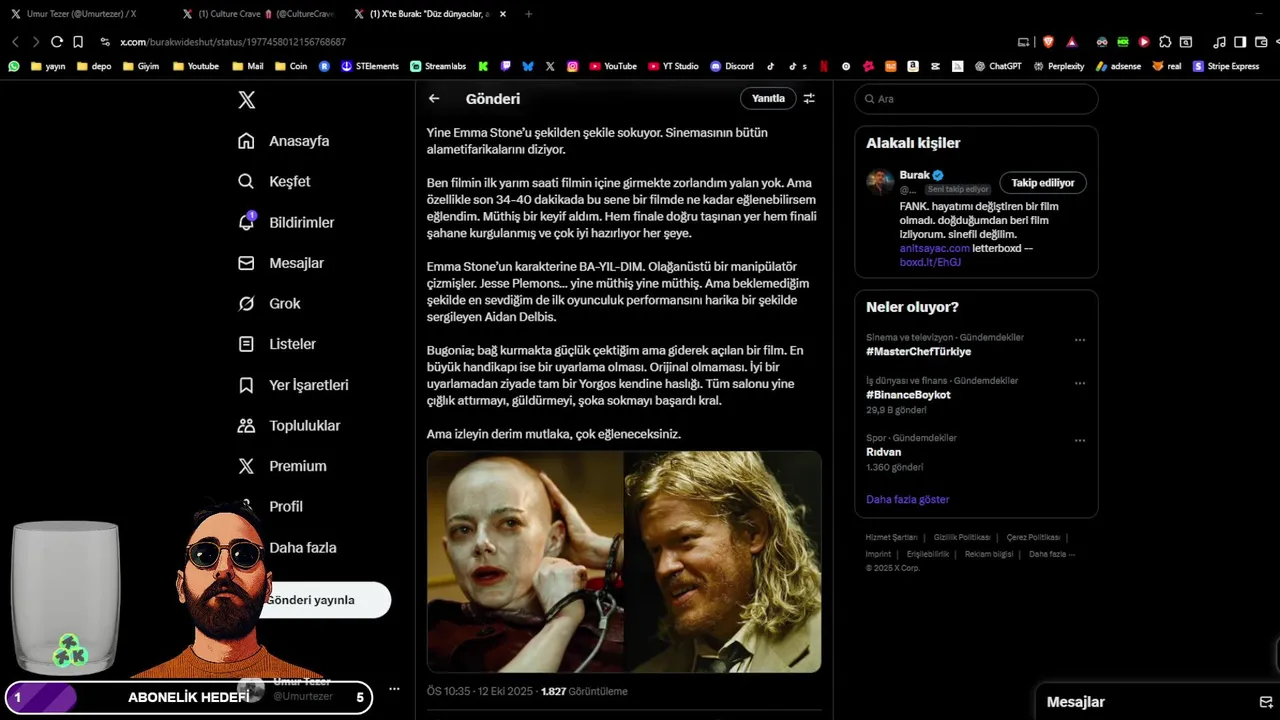Open Erişilebilirlik footer link
This screenshot has height=720, width=1280.
coord(928,554)
